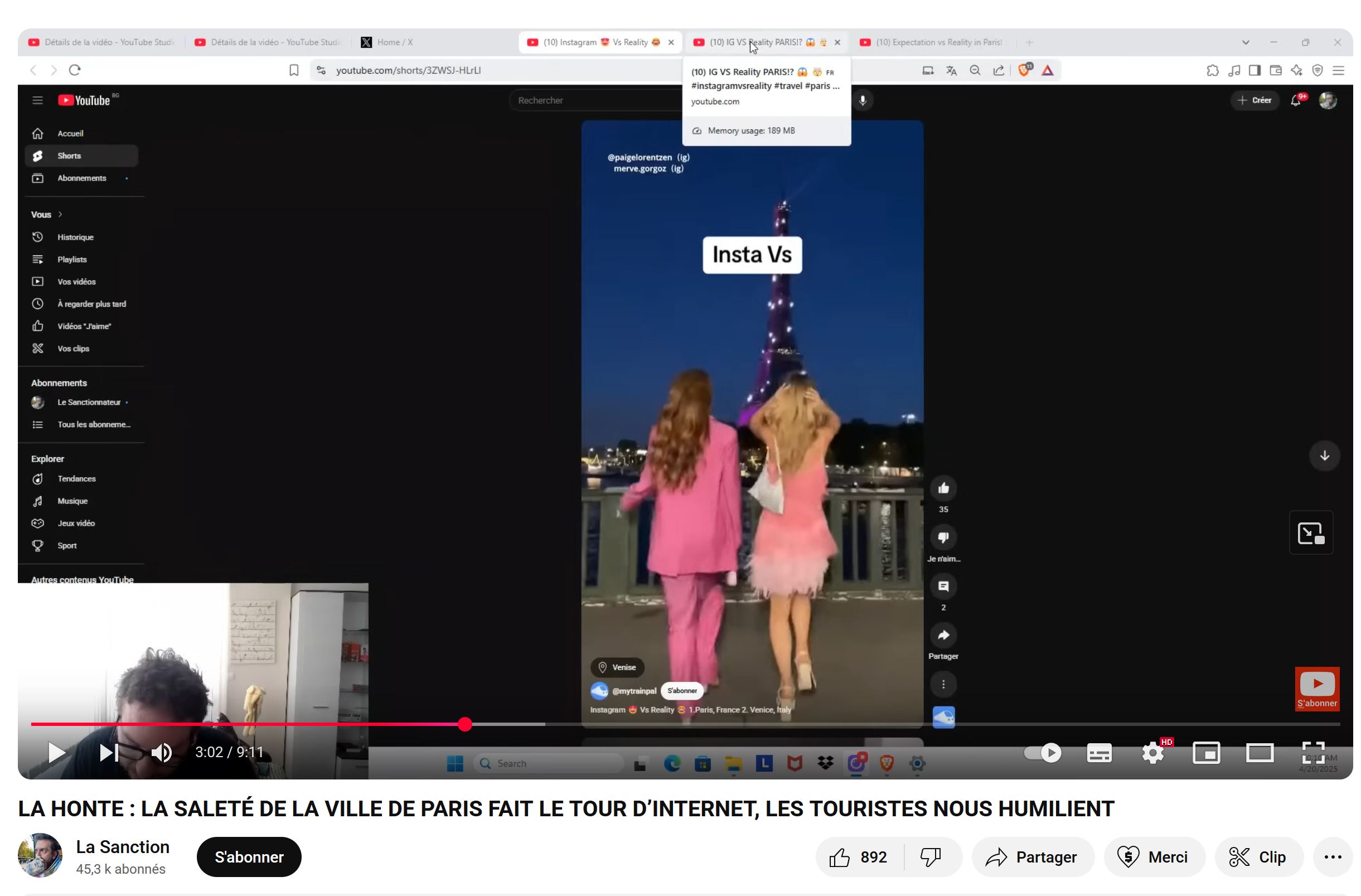Select the Instagram Vs Reality tab
Image resolution: width=1361 pixels, height=896 pixels.
click(595, 42)
